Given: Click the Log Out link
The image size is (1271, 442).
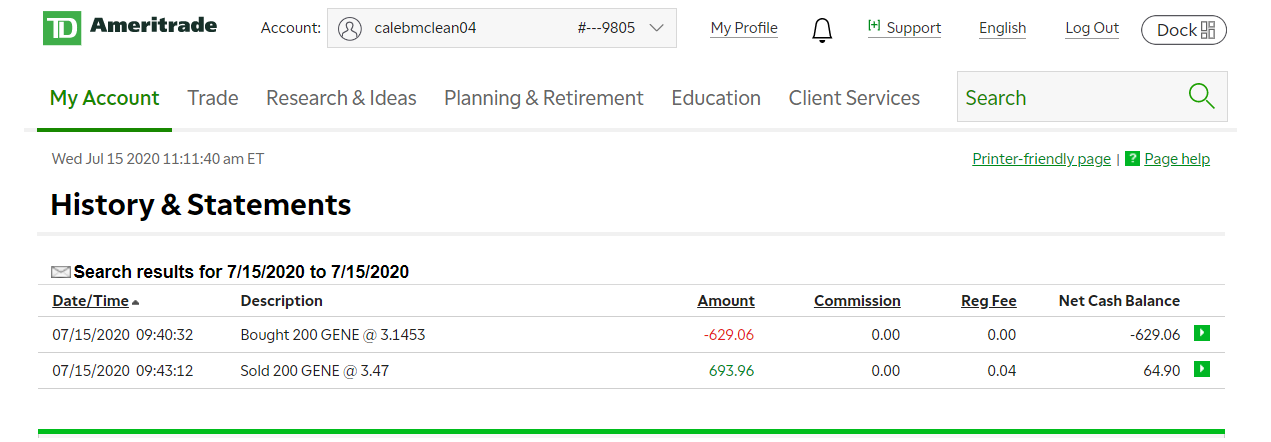Looking at the screenshot, I should [1092, 28].
